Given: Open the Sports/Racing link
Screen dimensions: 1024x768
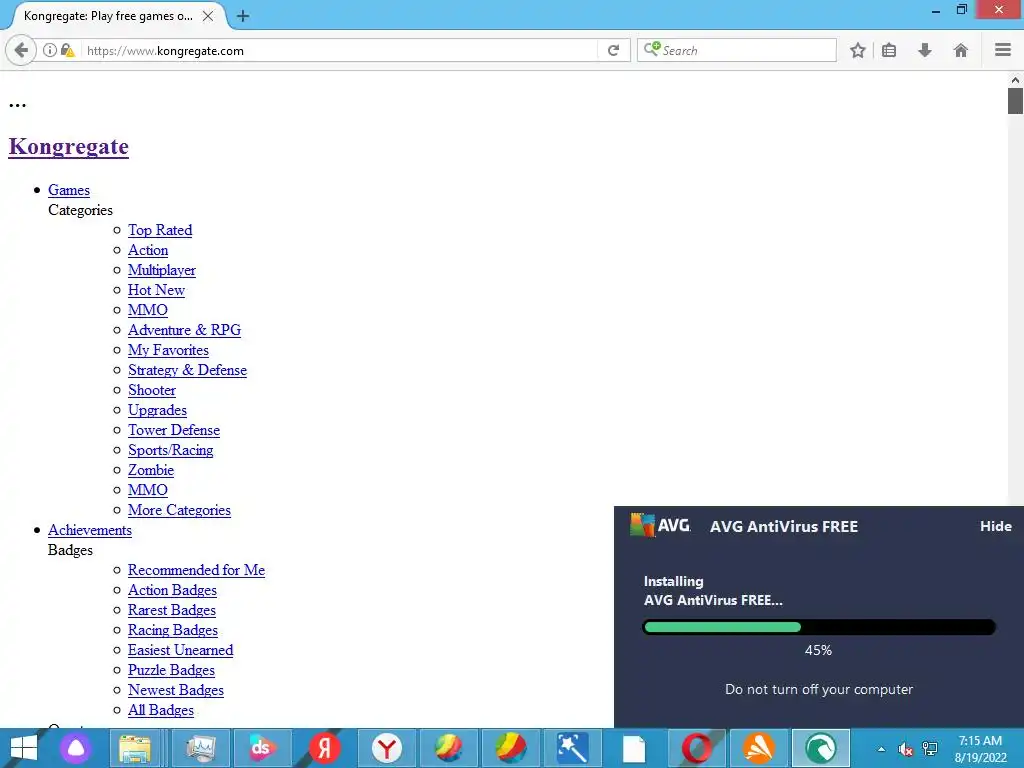Looking at the screenshot, I should click(170, 450).
